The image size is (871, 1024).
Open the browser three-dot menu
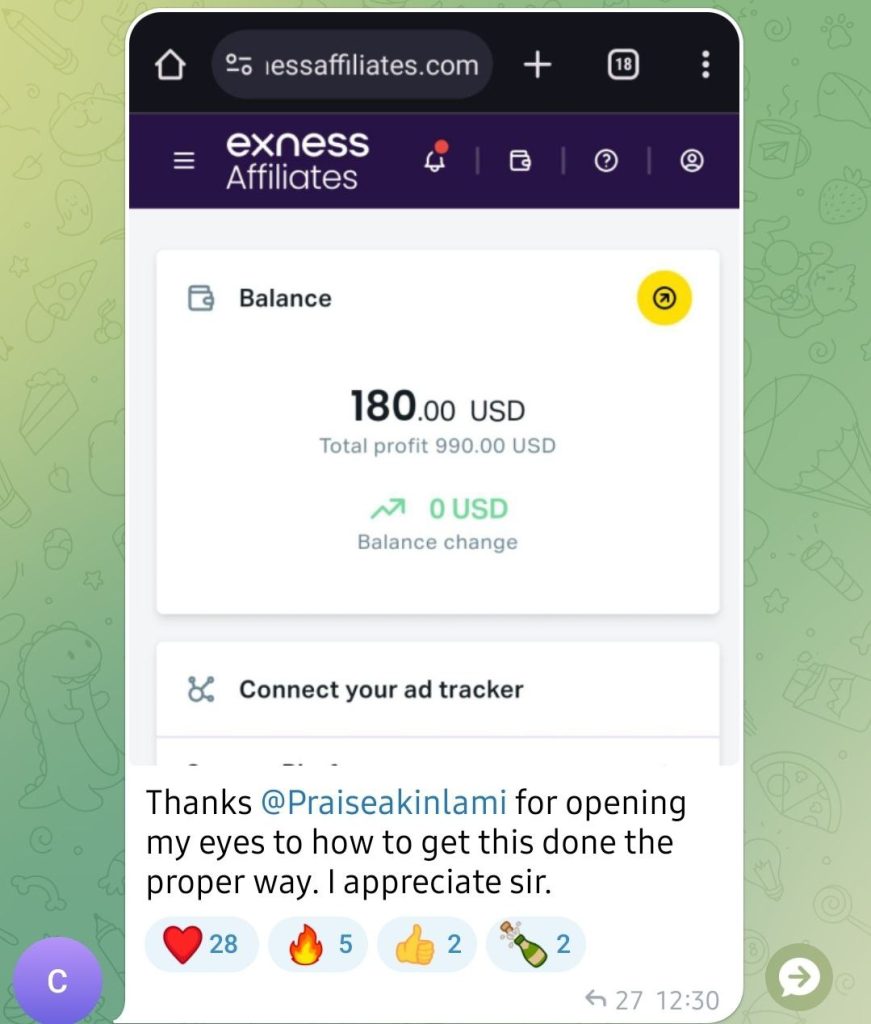pos(705,65)
